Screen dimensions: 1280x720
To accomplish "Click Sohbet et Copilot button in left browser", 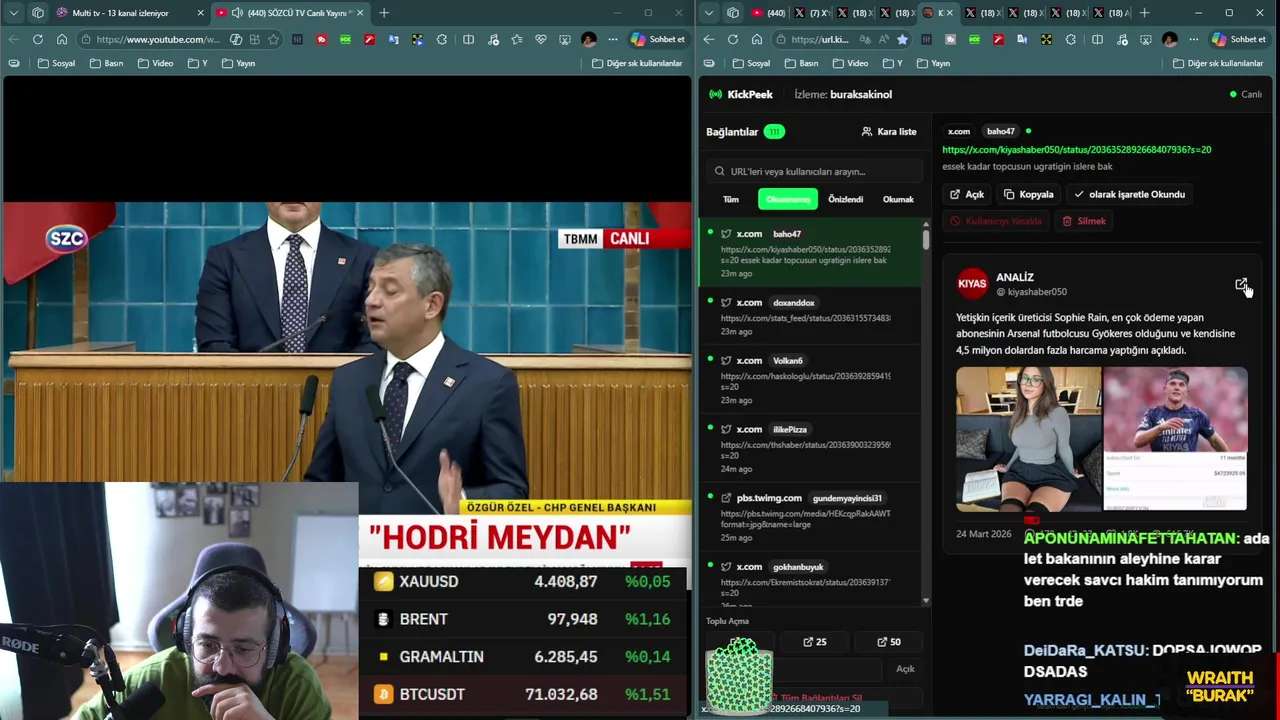I will 657,39.
